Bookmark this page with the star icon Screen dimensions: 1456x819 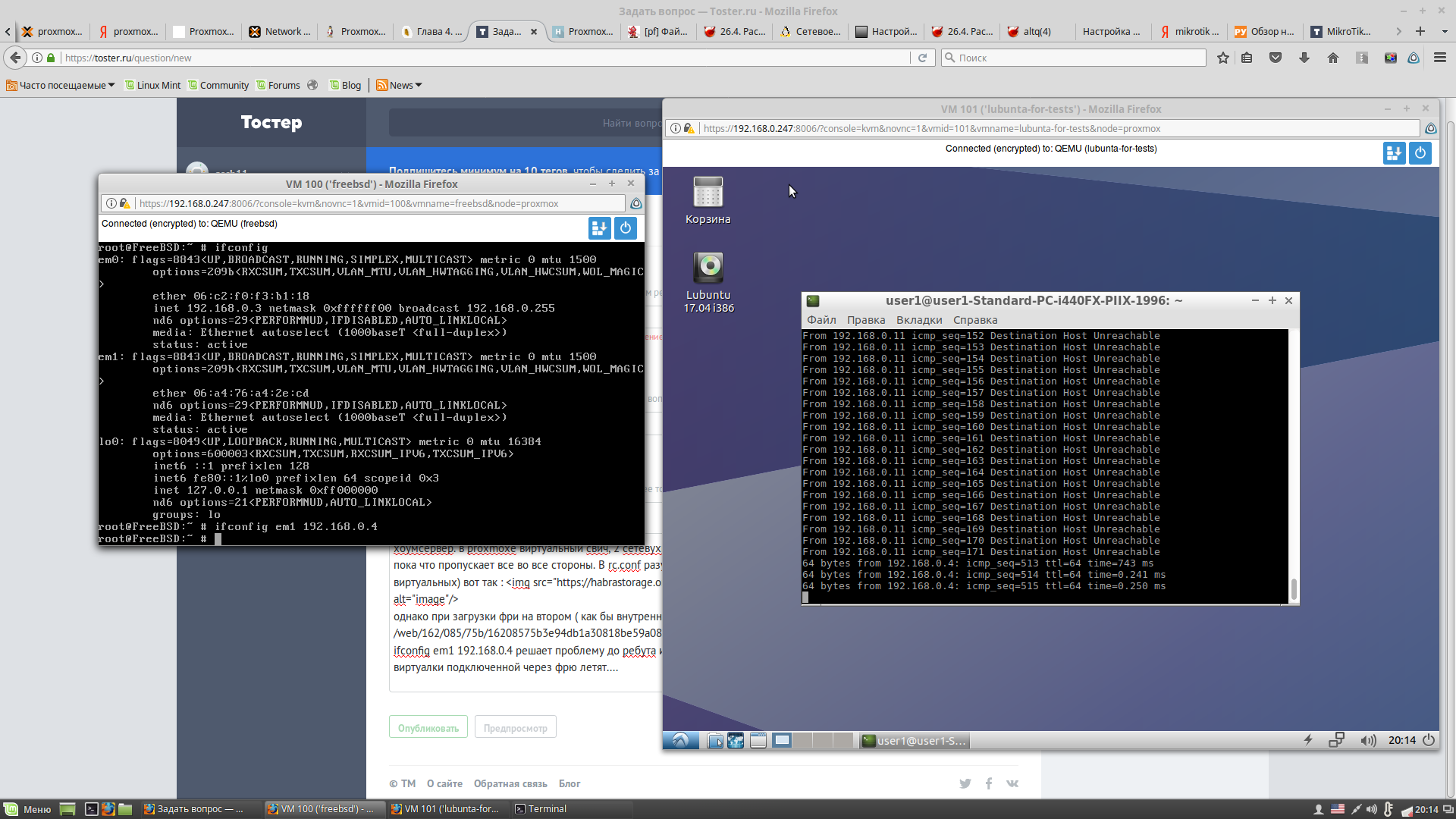(1222, 58)
